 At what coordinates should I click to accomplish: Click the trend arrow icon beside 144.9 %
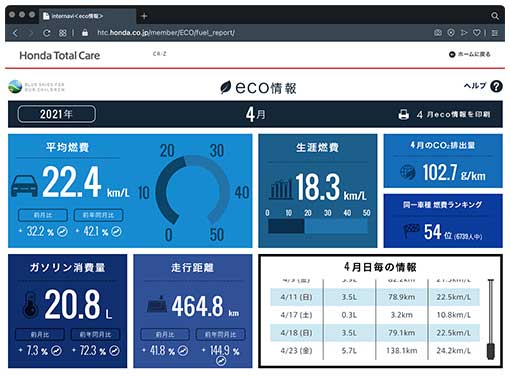click(x=221, y=360)
